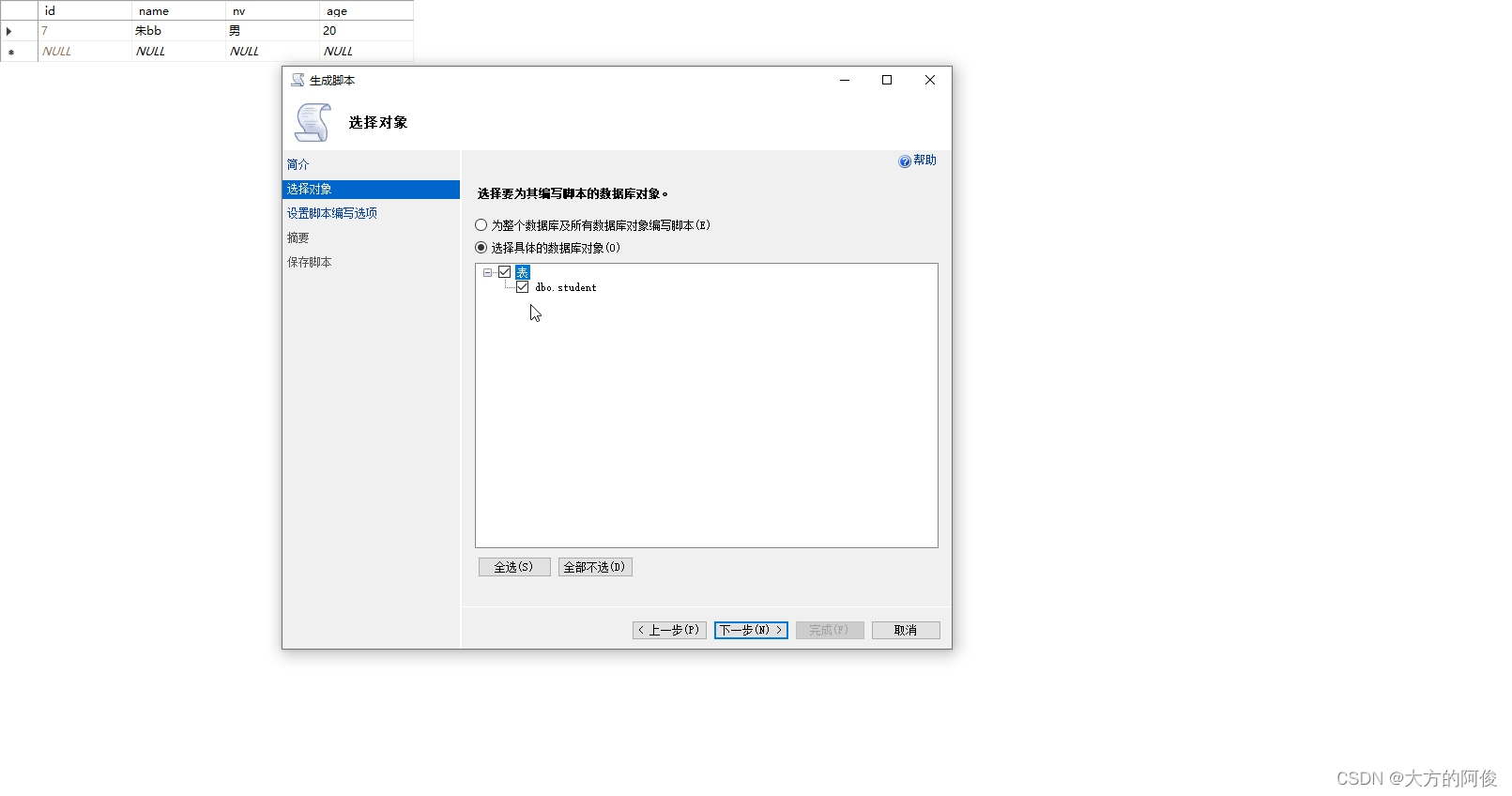Click the script scroll icon in header
The image size is (1512, 796).
point(313,123)
